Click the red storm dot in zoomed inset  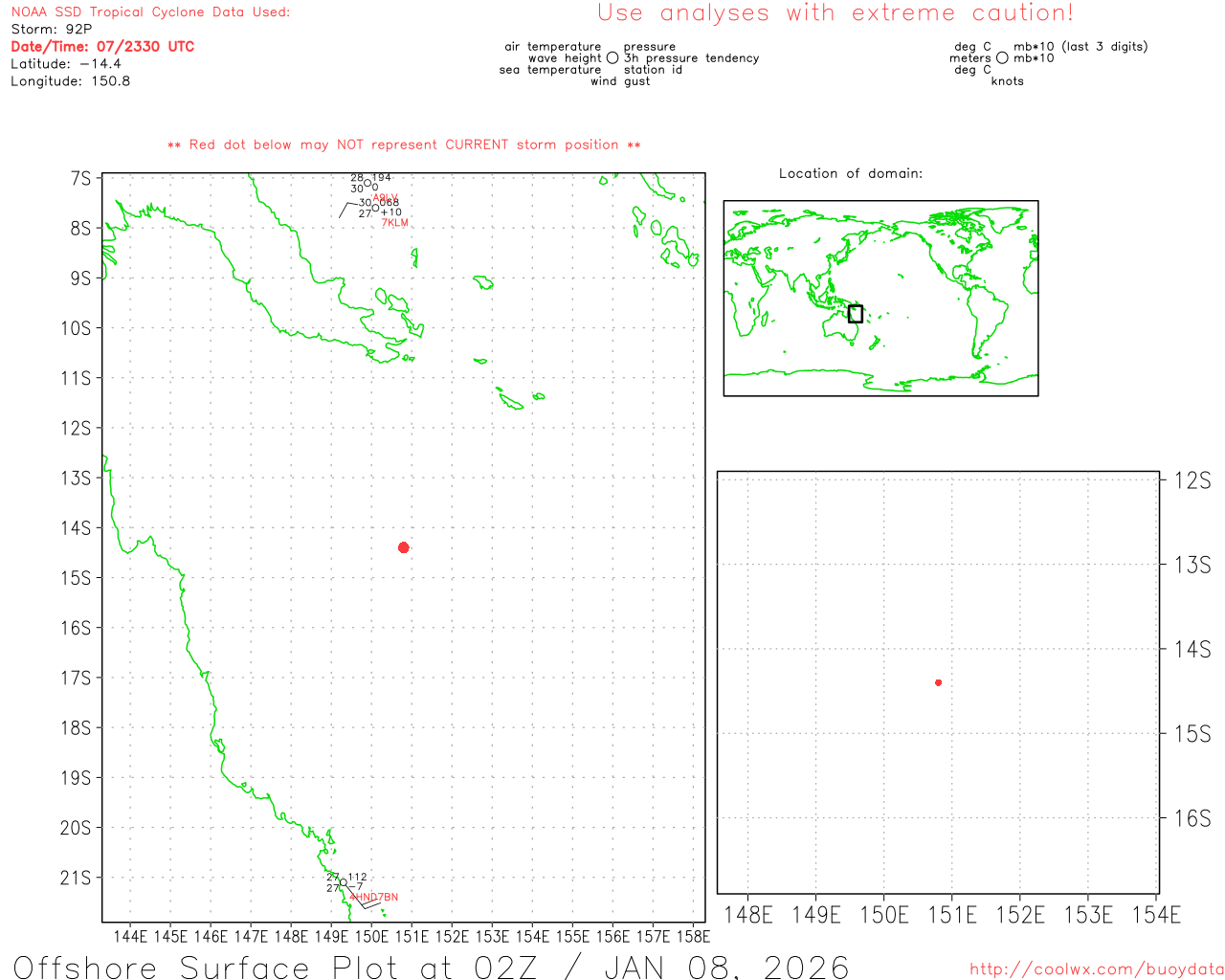(x=938, y=682)
